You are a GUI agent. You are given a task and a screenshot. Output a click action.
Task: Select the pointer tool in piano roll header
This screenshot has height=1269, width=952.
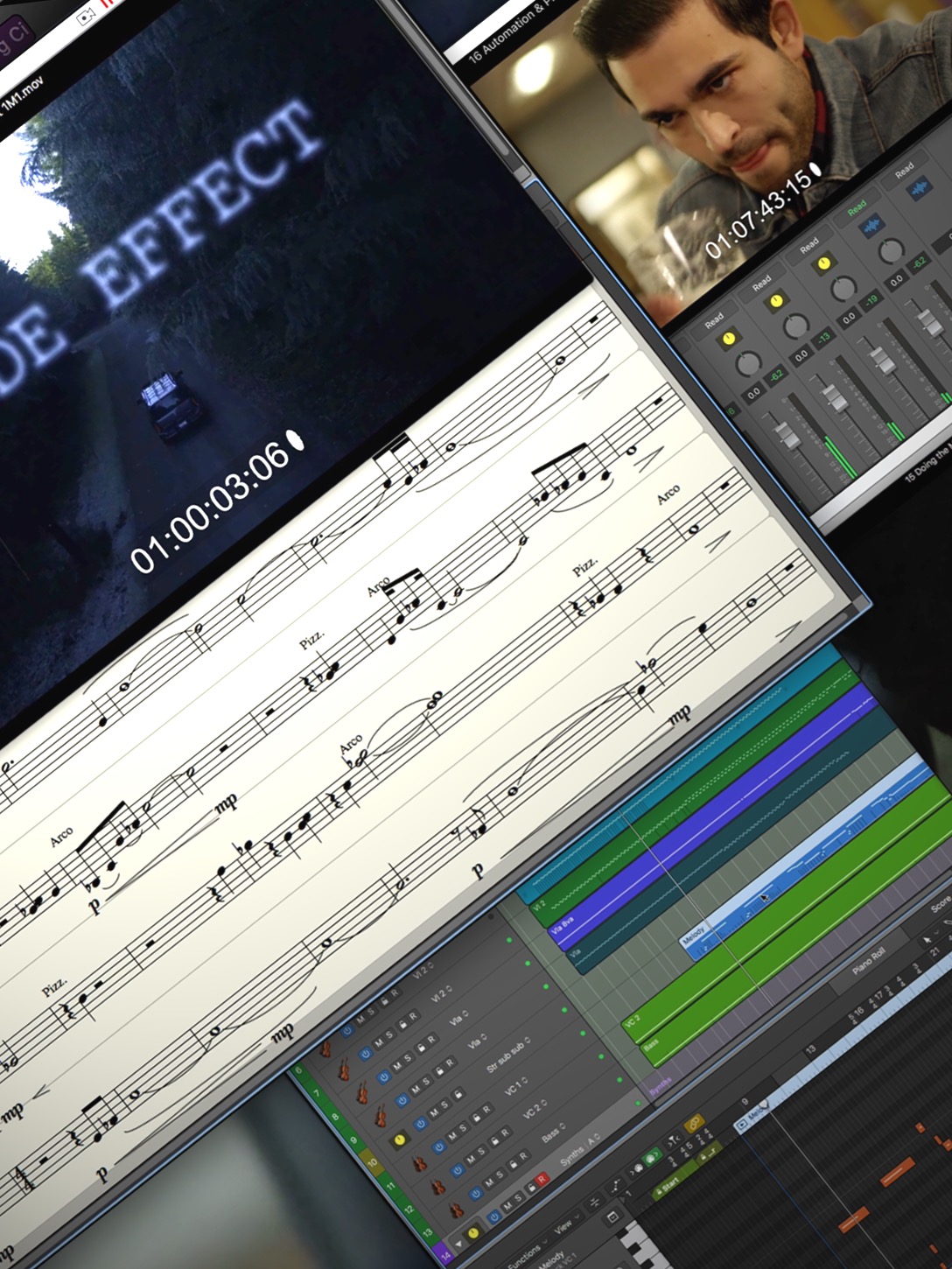coord(929,940)
